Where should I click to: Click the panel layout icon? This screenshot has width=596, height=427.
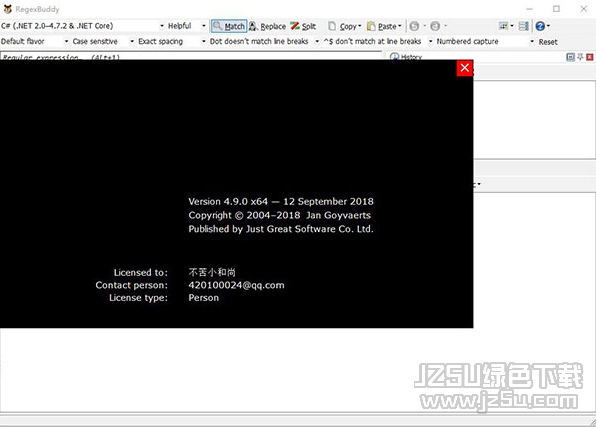(523, 26)
